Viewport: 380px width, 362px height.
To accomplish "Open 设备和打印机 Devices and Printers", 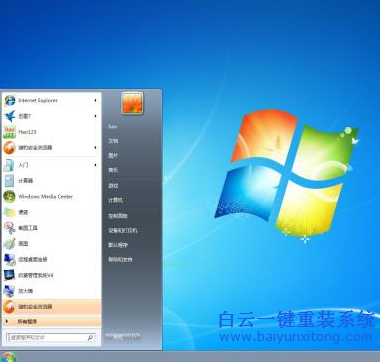I will [123, 230].
